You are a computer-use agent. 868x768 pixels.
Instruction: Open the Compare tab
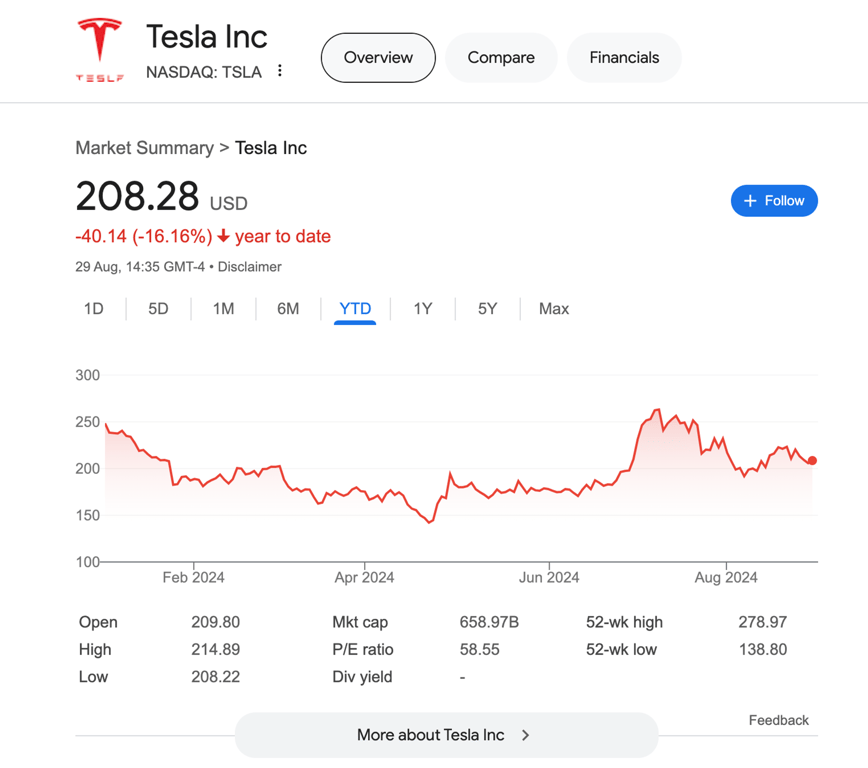click(x=501, y=58)
